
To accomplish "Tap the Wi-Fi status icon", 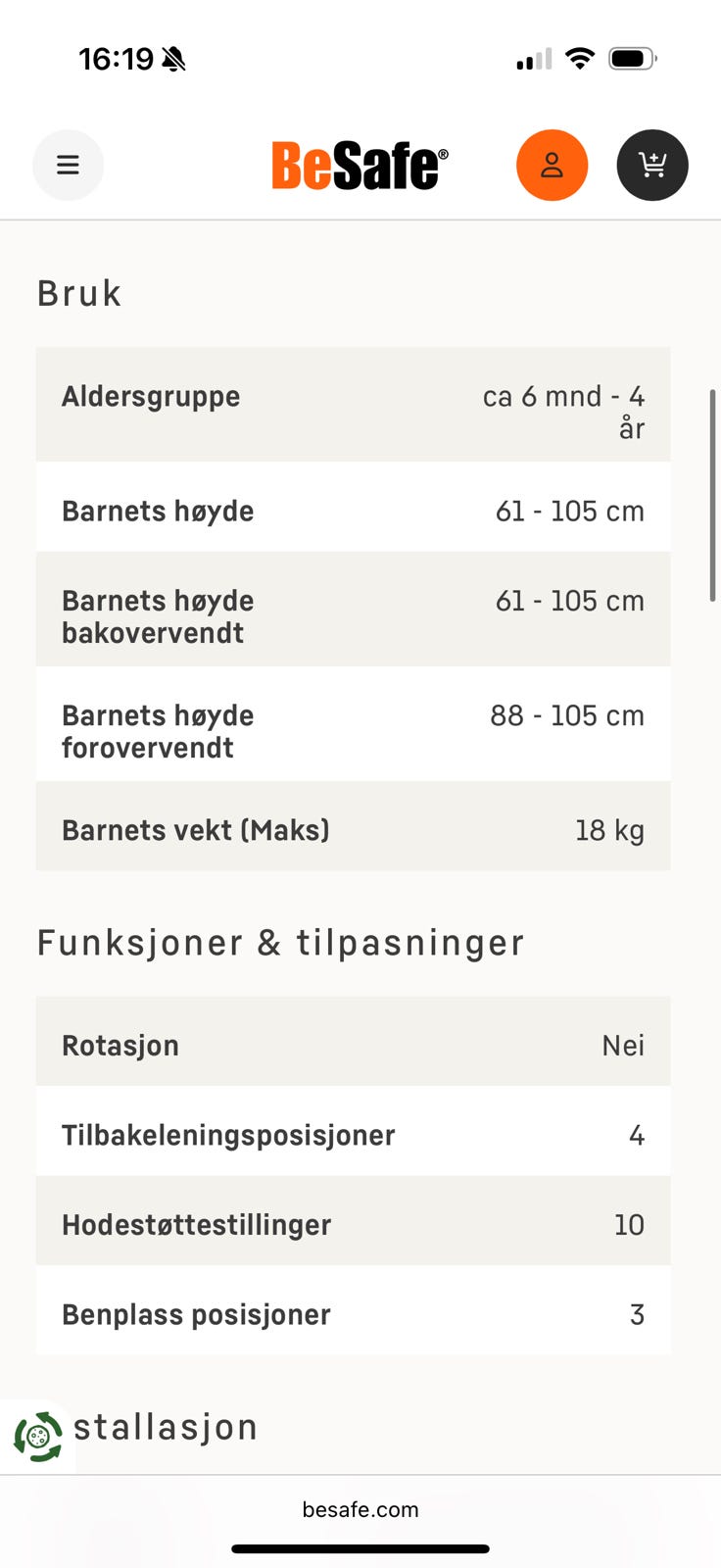I will pyautogui.click(x=580, y=59).
